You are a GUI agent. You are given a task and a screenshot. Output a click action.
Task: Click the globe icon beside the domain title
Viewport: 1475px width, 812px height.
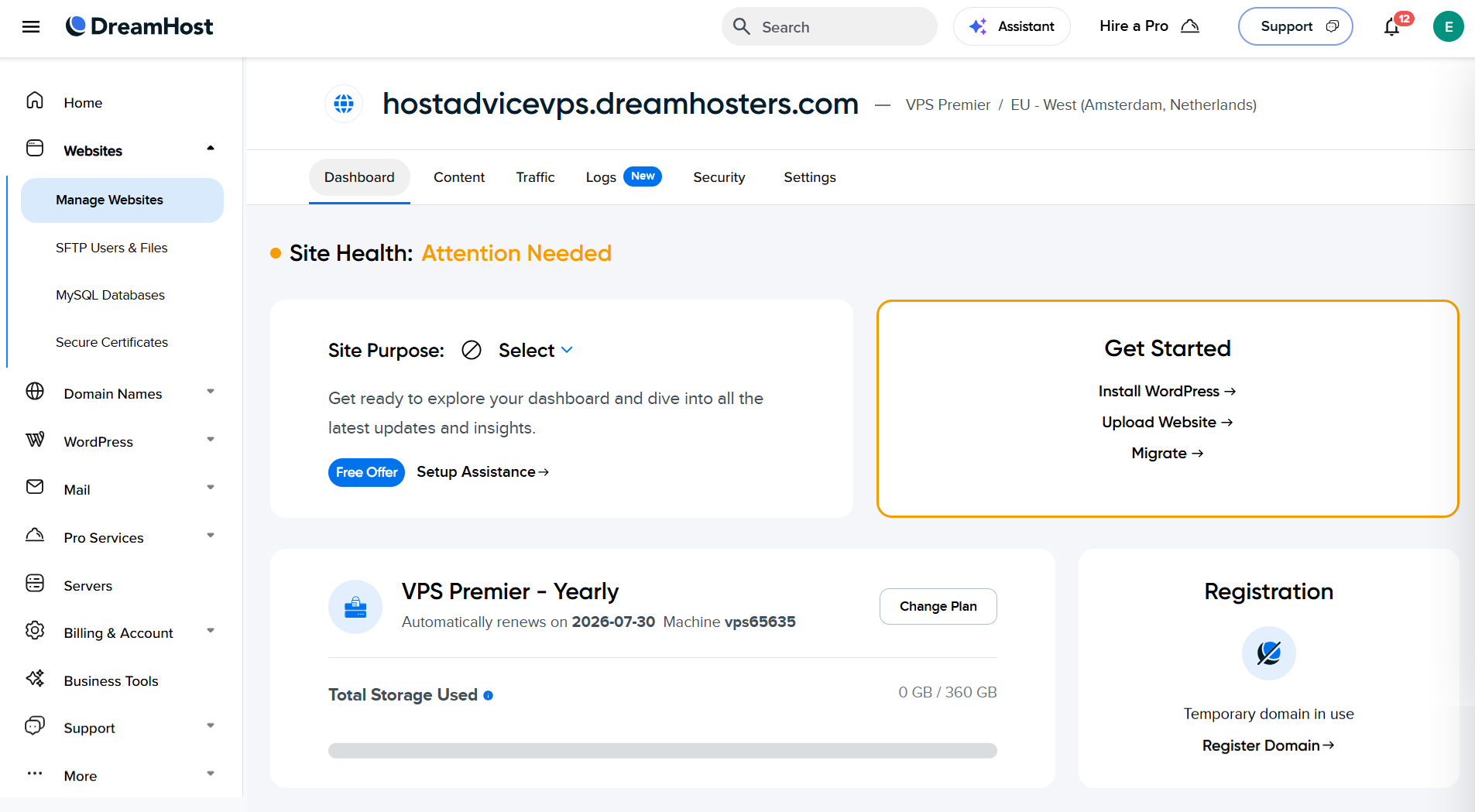click(344, 103)
